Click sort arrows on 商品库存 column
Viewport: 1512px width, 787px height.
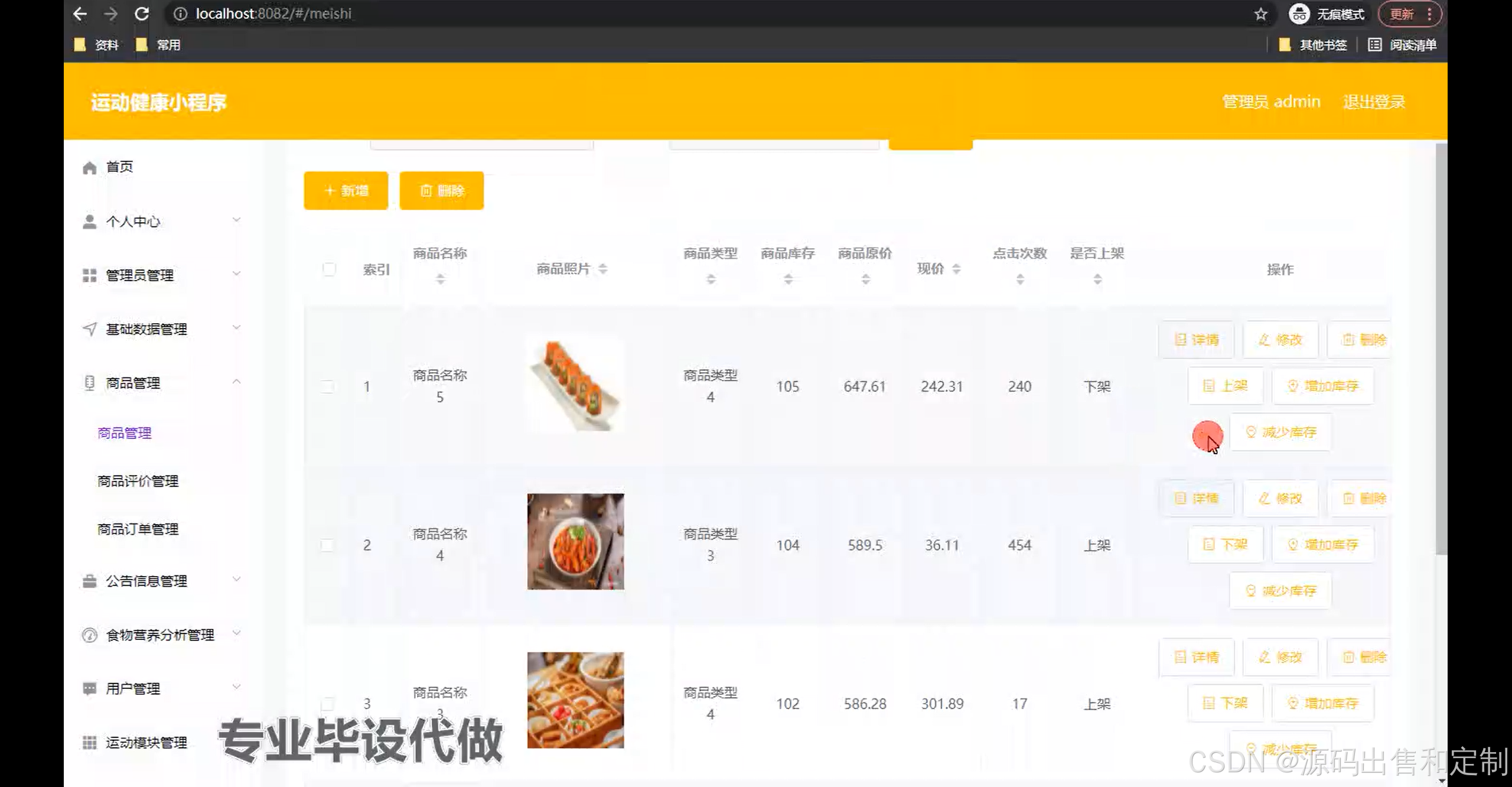coord(788,279)
